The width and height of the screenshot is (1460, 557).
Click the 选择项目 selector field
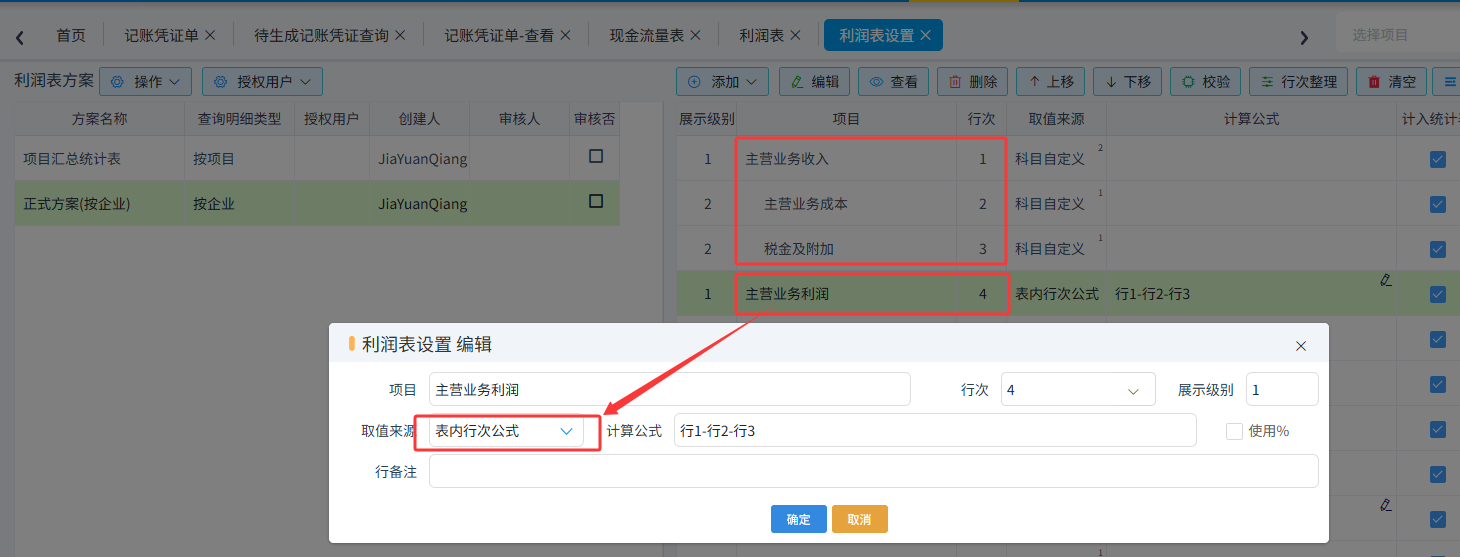coord(1398,35)
